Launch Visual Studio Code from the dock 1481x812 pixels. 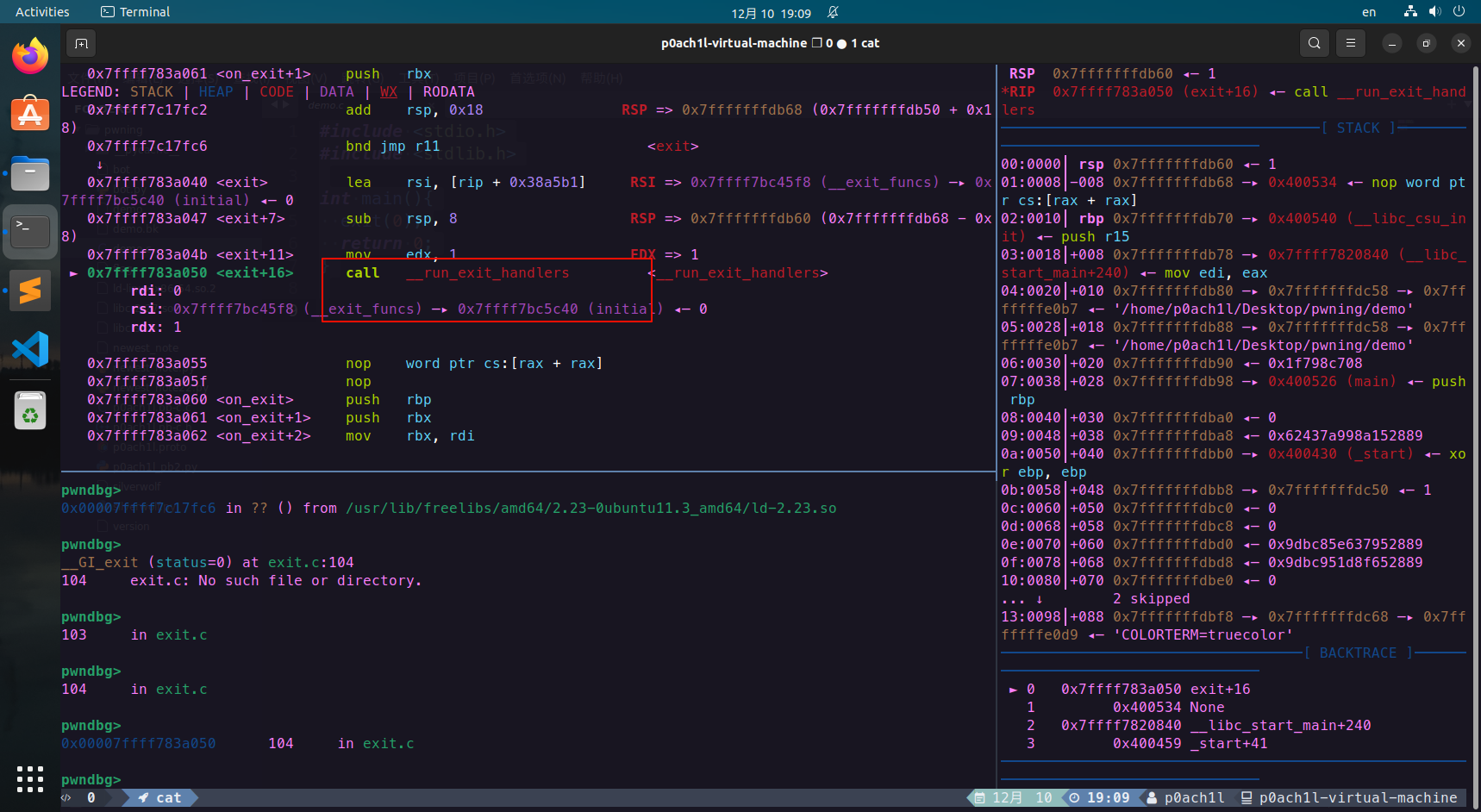(x=30, y=349)
